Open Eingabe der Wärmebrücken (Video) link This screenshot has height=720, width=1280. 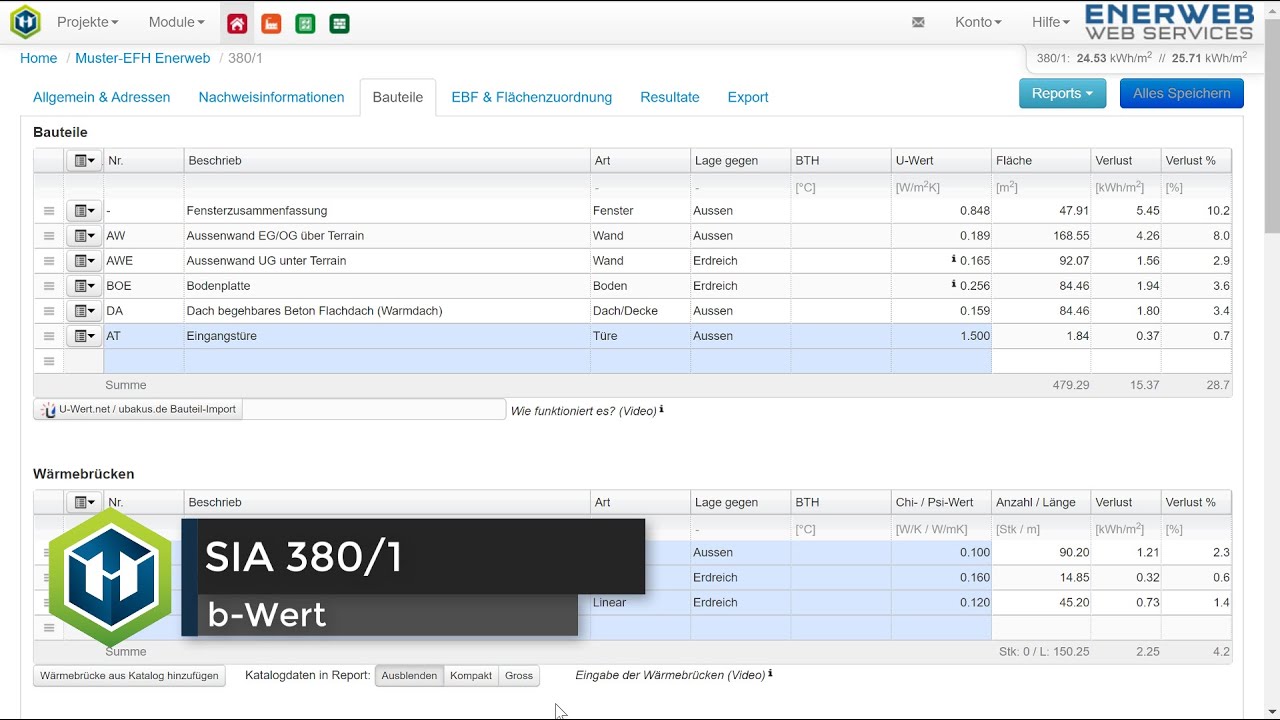670,675
